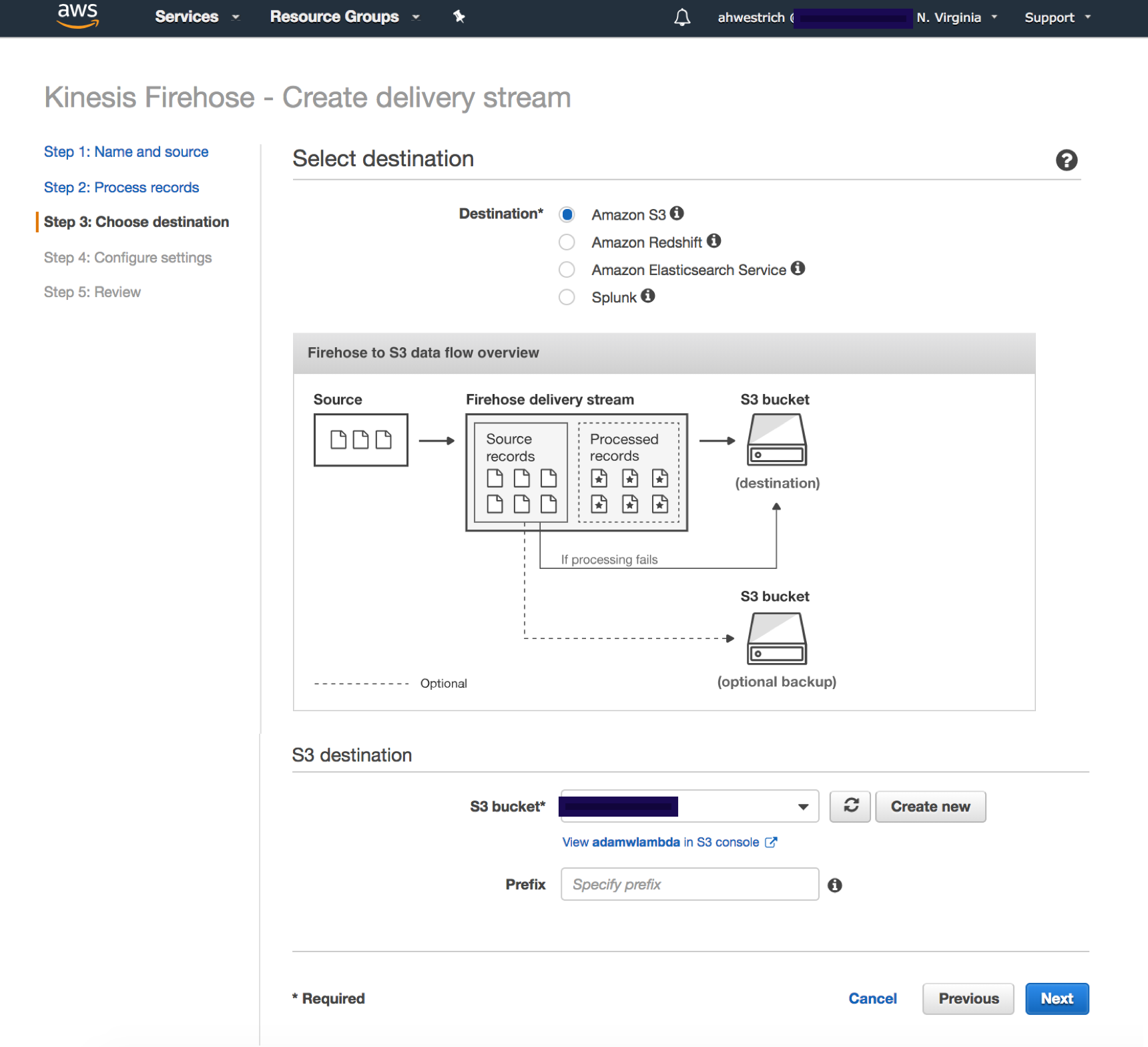Click the info icon beside Prefix field
The width and height of the screenshot is (1148, 1047).
coord(835,885)
